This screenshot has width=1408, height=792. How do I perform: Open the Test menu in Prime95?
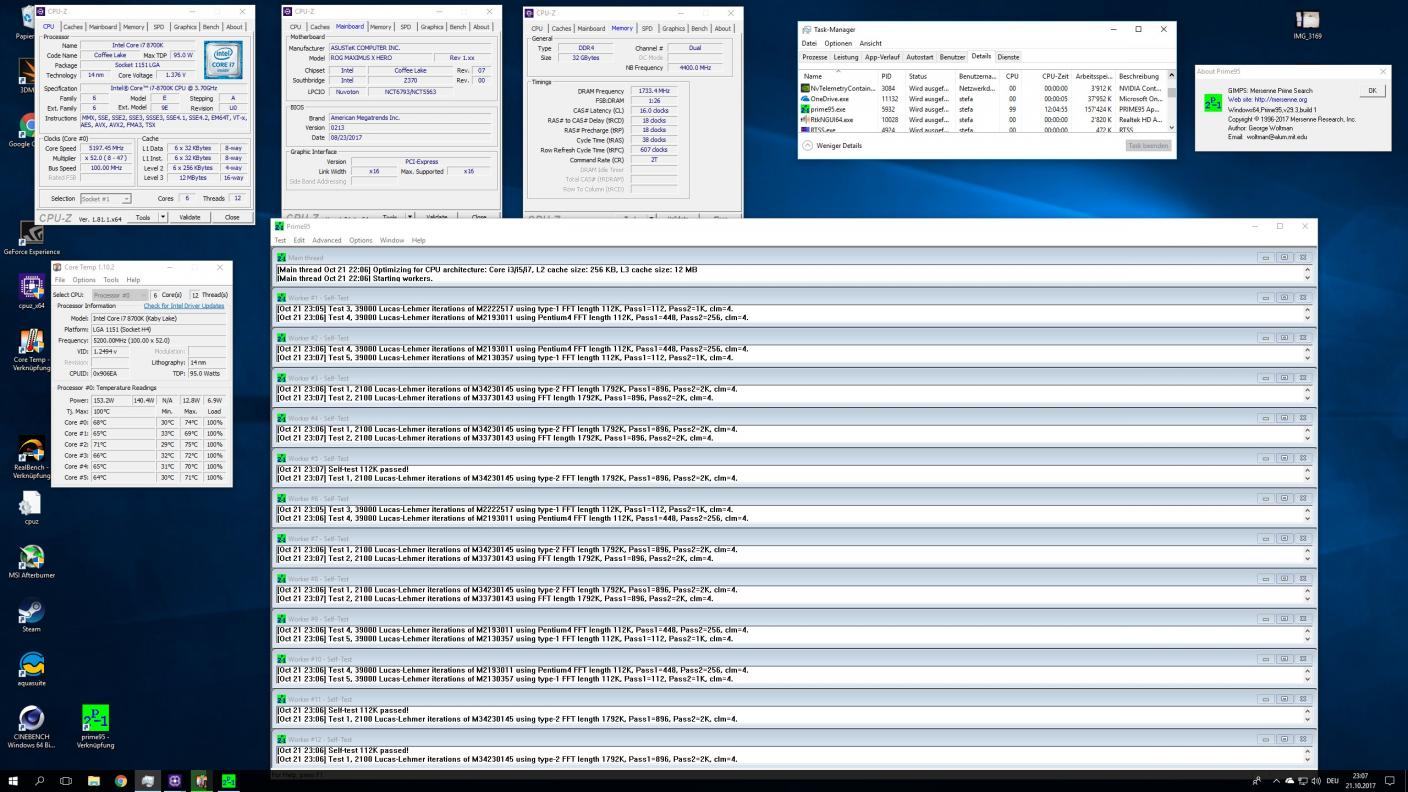tap(280, 240)
